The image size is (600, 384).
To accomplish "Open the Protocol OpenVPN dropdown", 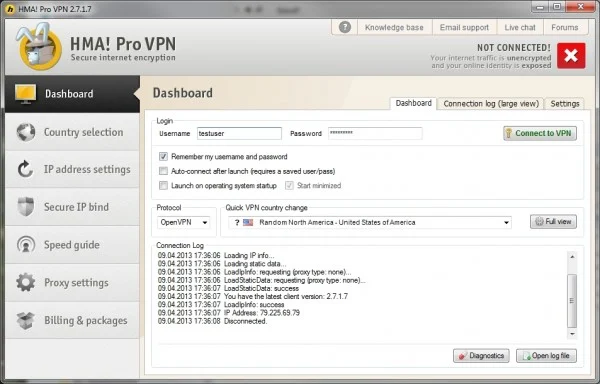I will click(184, 222).
